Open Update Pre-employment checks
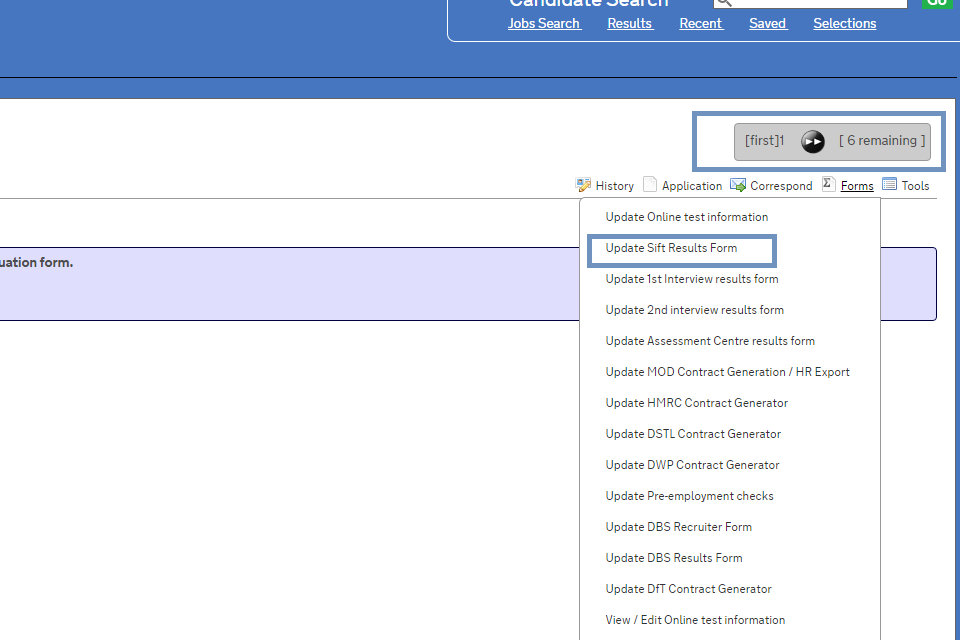Screen dimensions: 960x640 (690, 496)
